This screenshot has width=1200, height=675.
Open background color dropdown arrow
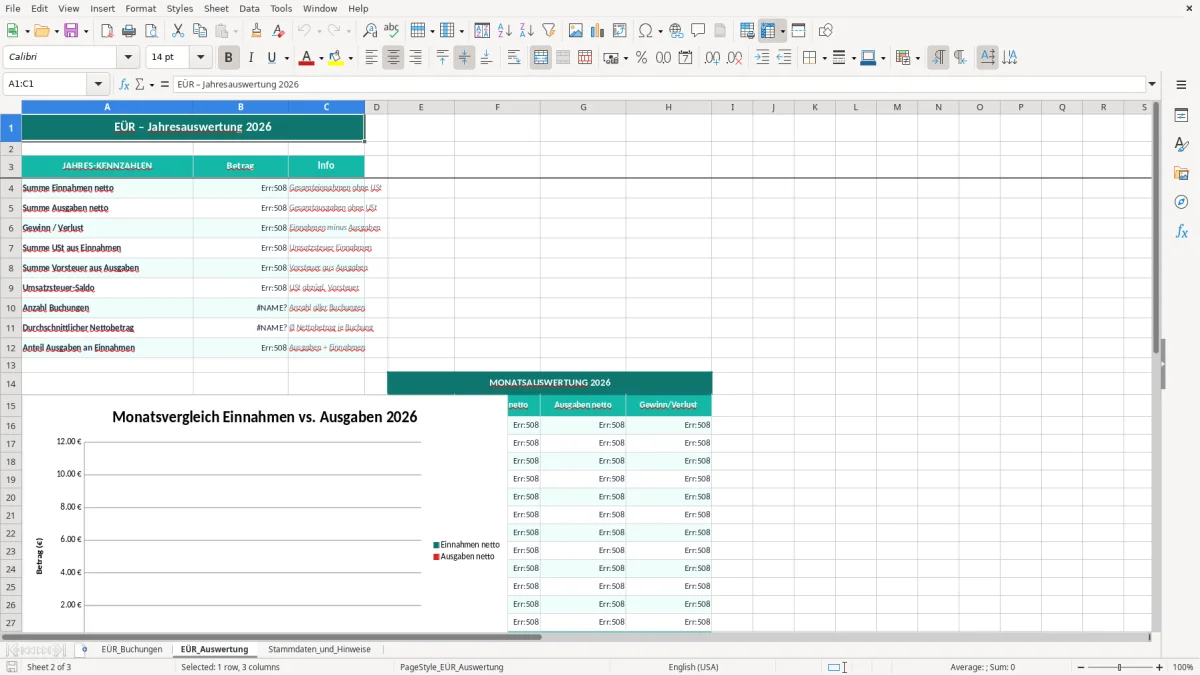[350, 58]
